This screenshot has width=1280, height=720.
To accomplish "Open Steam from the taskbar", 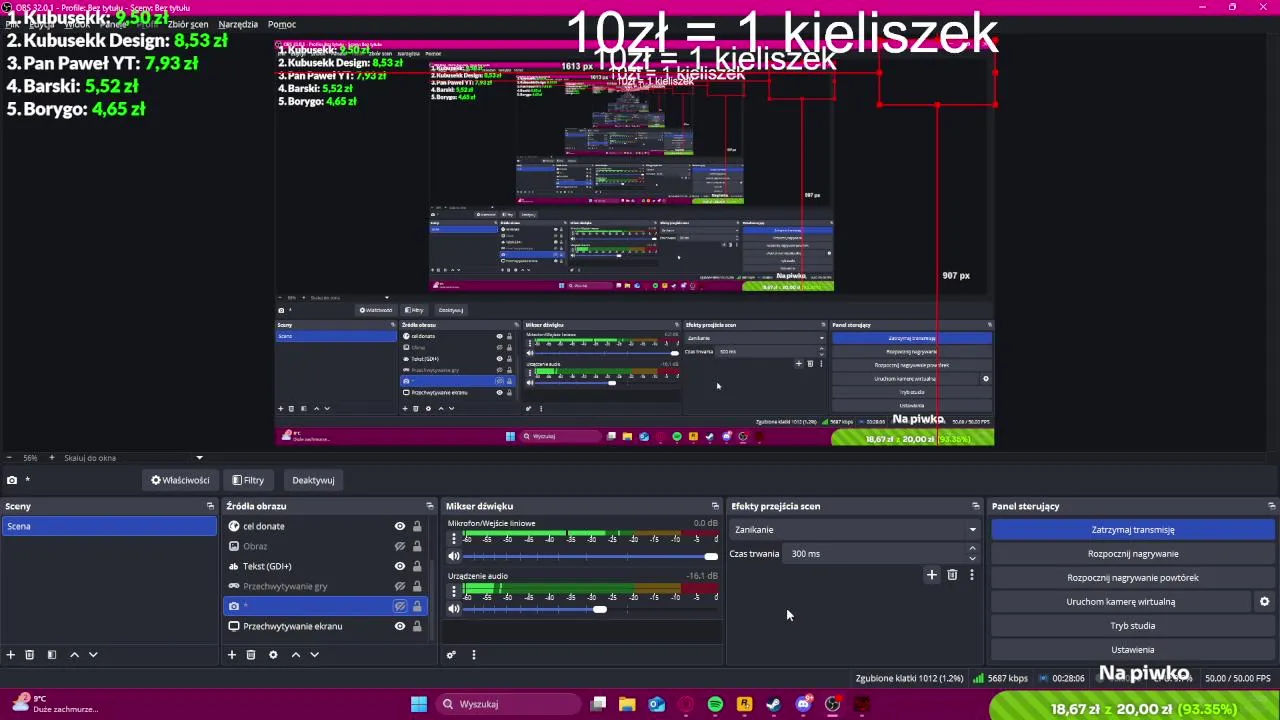I will 774,704.
